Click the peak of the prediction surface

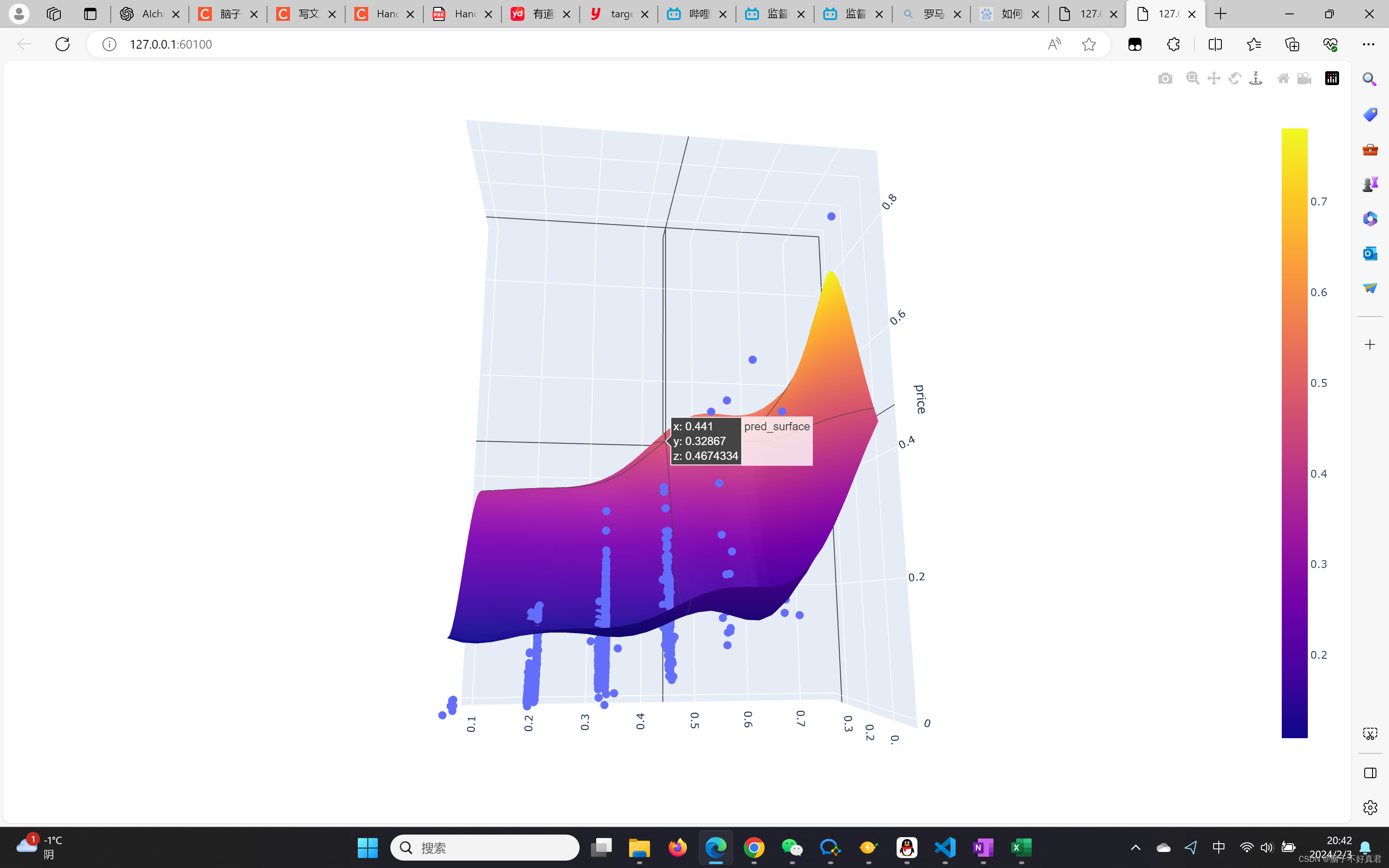pos(831,273)
